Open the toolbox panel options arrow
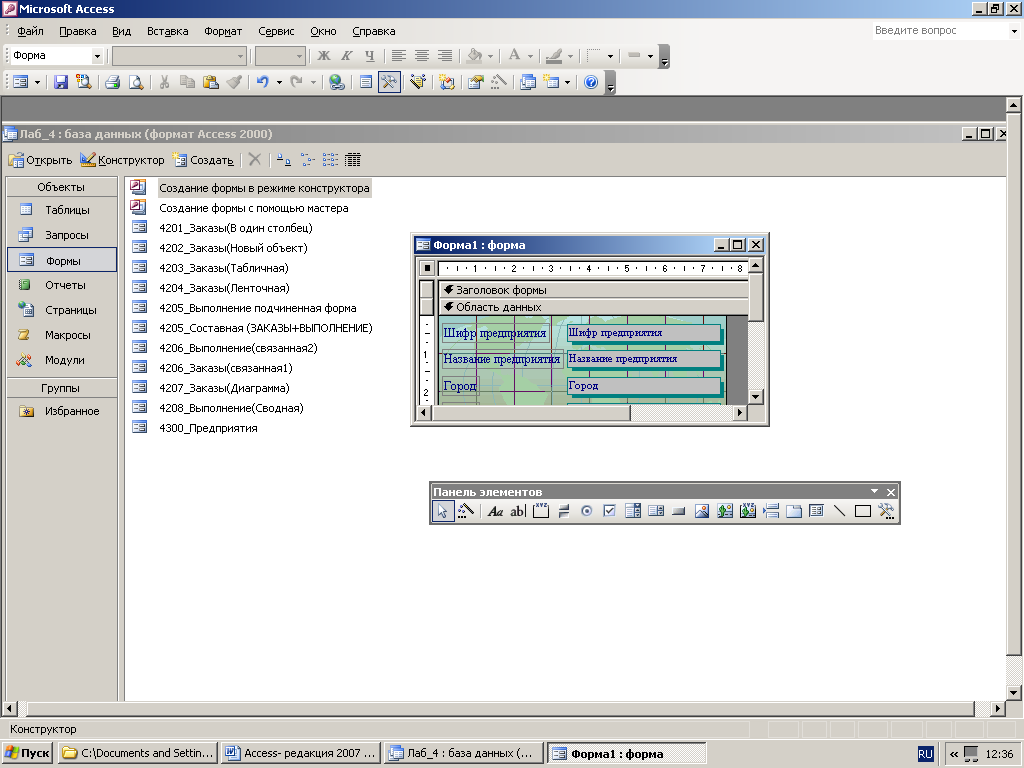The height and width of the screenshot is (768, 1024). point(874,491)
